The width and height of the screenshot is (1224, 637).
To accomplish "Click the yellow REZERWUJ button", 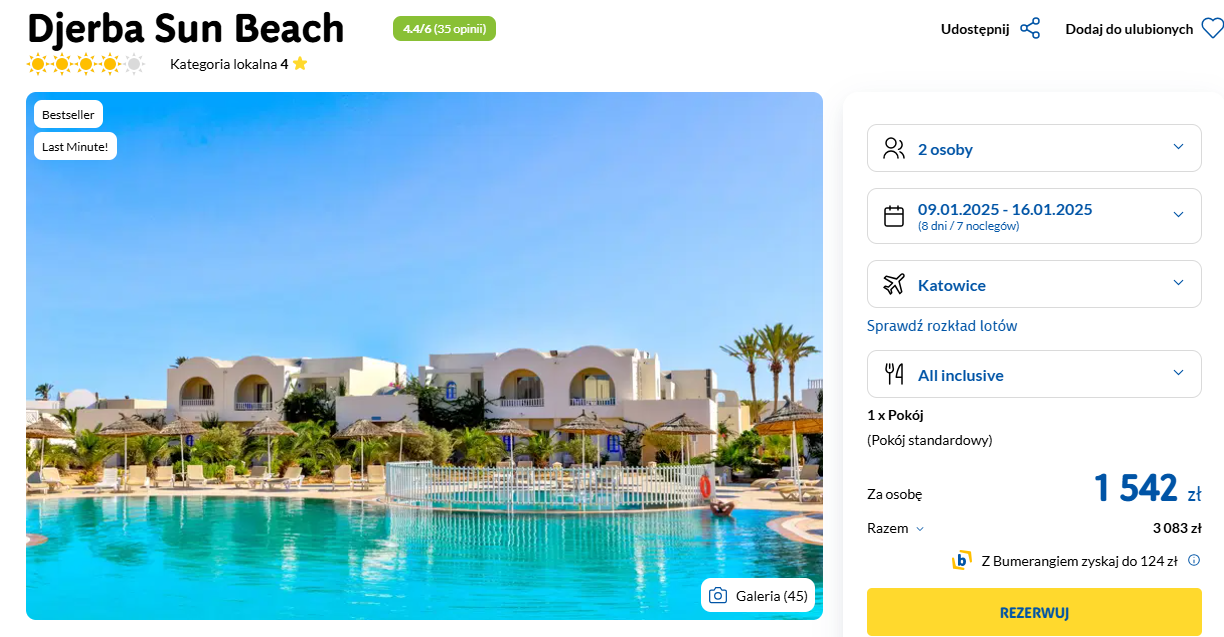I will tap(1034, 612).
